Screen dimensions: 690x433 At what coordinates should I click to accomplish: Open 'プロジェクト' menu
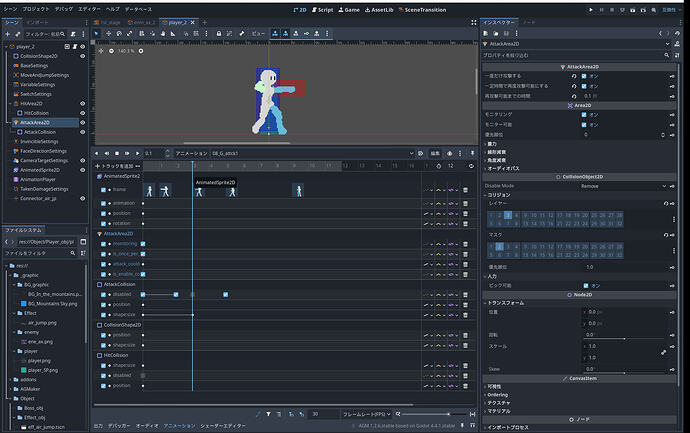coord(36,9)
